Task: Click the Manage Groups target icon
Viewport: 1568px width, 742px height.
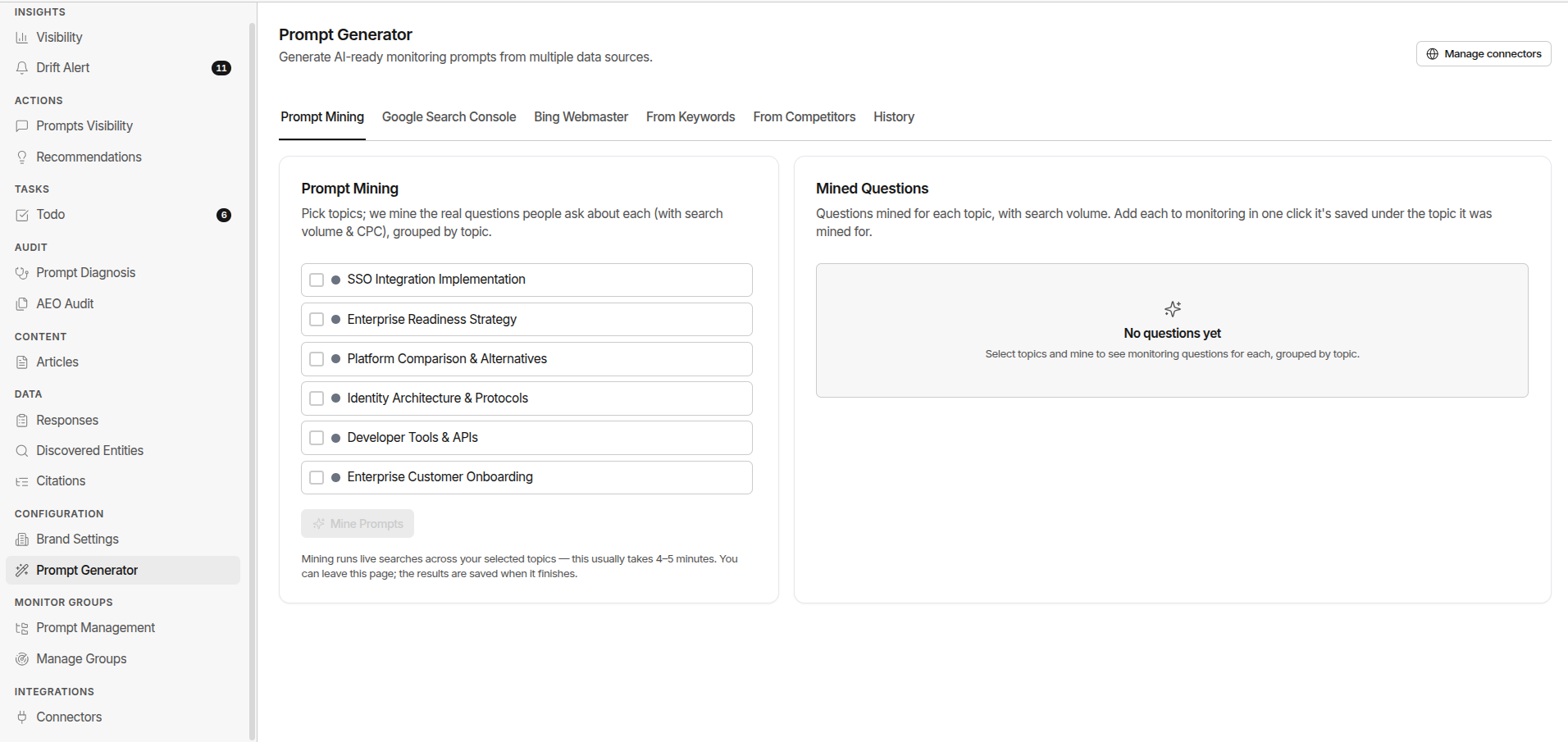Action: (22, 658)
